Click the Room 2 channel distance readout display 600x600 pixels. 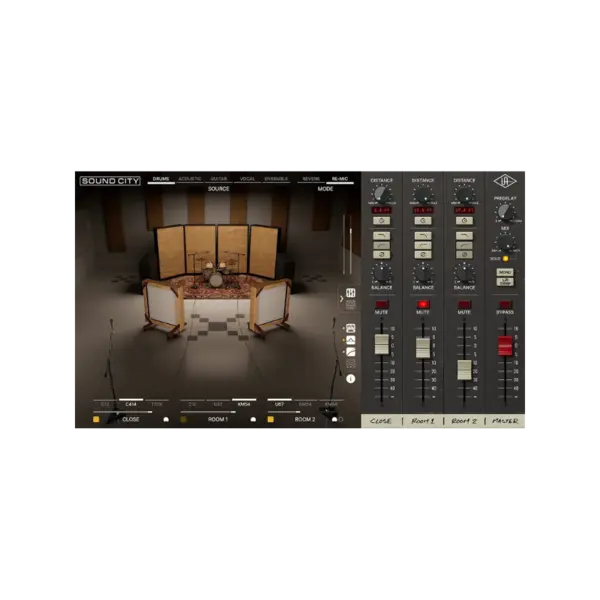click(464, 210)
